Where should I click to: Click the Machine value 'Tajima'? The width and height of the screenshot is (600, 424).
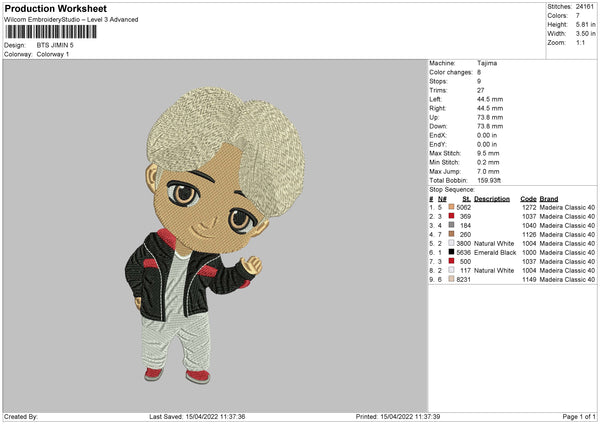point(487,63)
